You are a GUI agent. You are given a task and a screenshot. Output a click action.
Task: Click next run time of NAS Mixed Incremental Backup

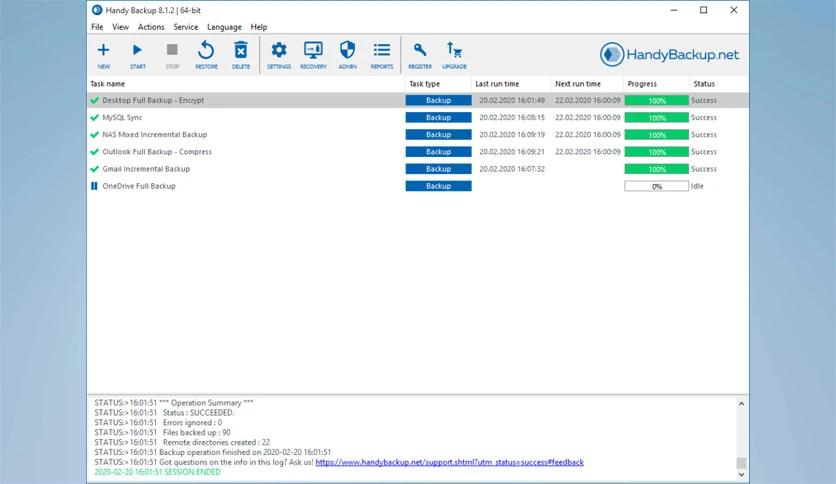[x=588, y=134]
